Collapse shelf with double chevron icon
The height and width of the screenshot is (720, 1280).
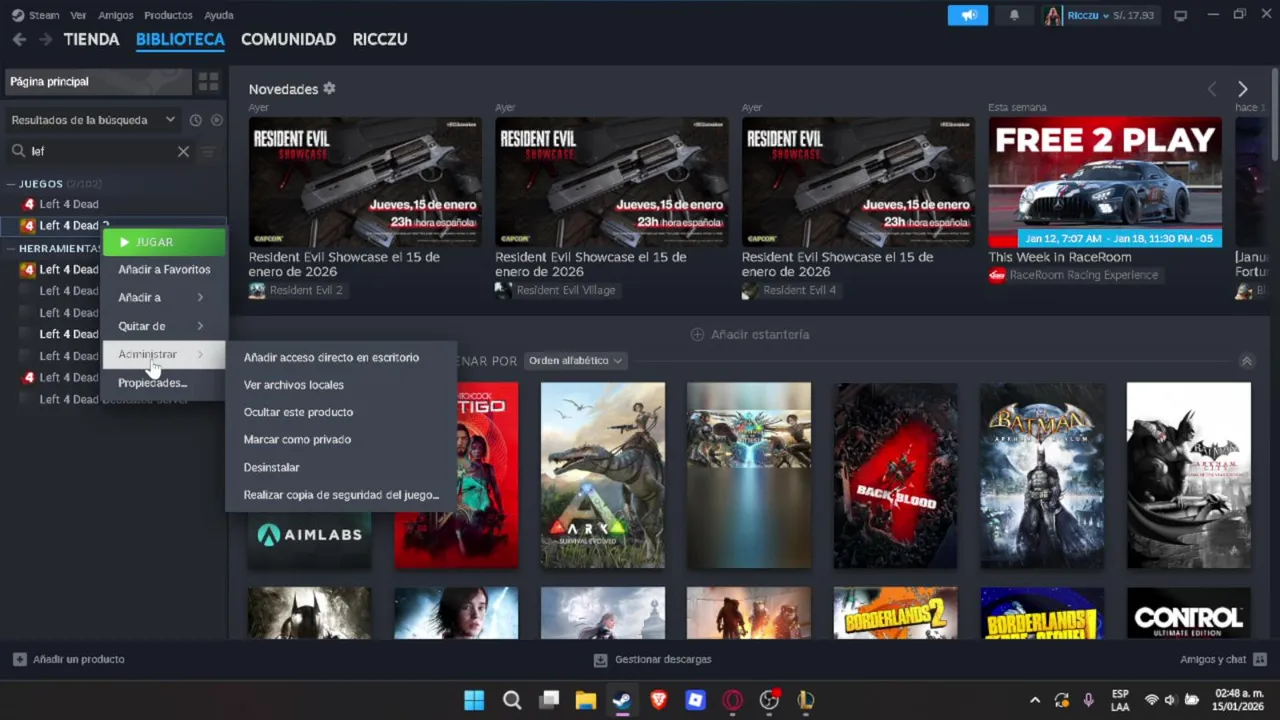(1246, 360)
